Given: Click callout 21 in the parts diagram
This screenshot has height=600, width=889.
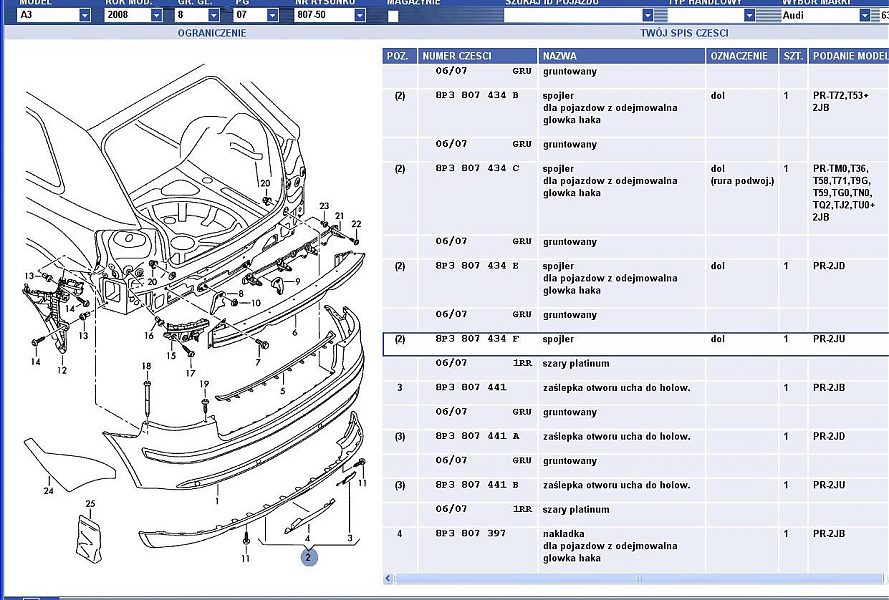Looking at the screenshot, I should coord(340,216).
